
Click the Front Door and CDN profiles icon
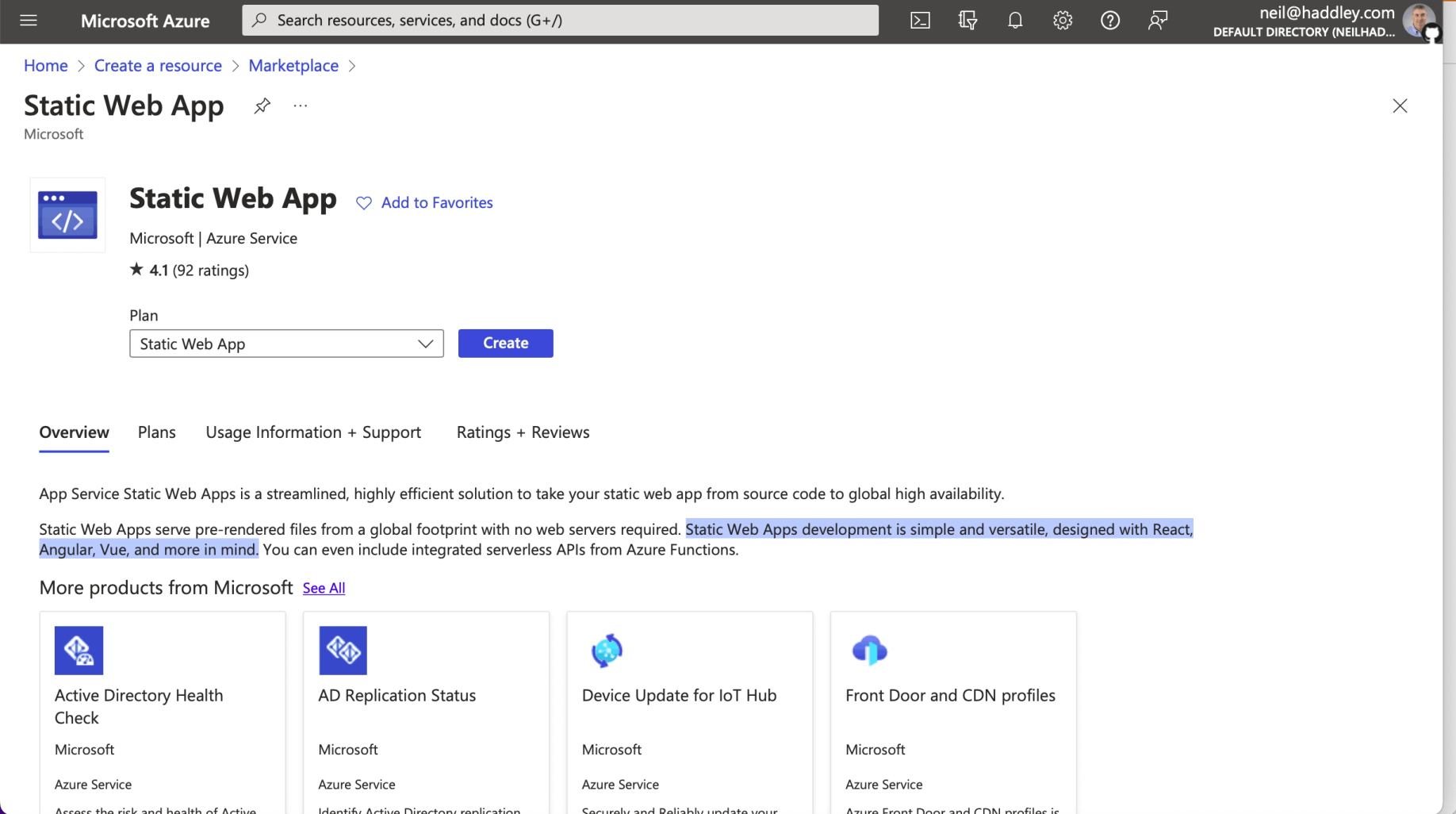pos(870,651)
